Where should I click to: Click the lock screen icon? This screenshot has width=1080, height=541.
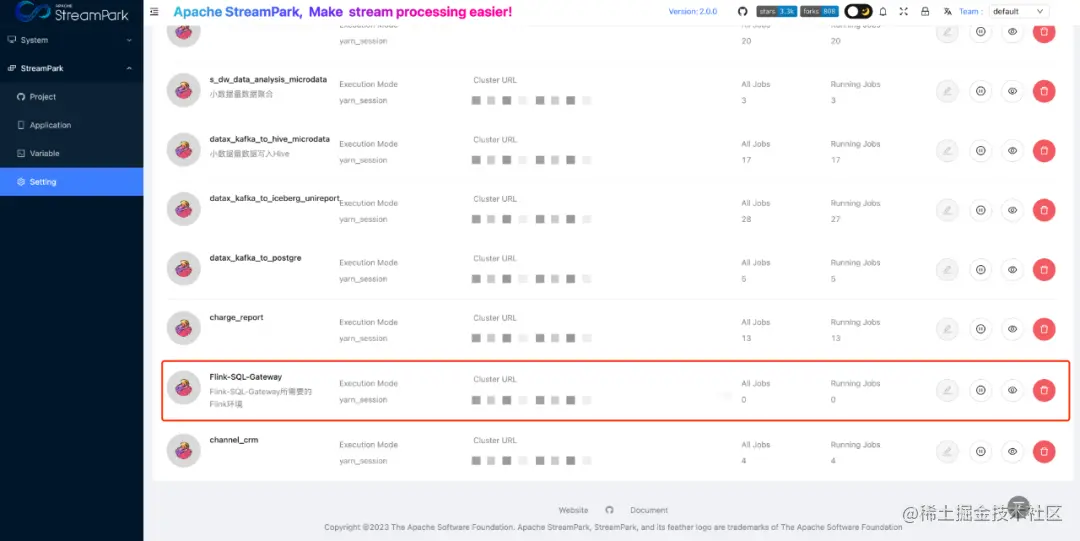(x=925, y=12)
